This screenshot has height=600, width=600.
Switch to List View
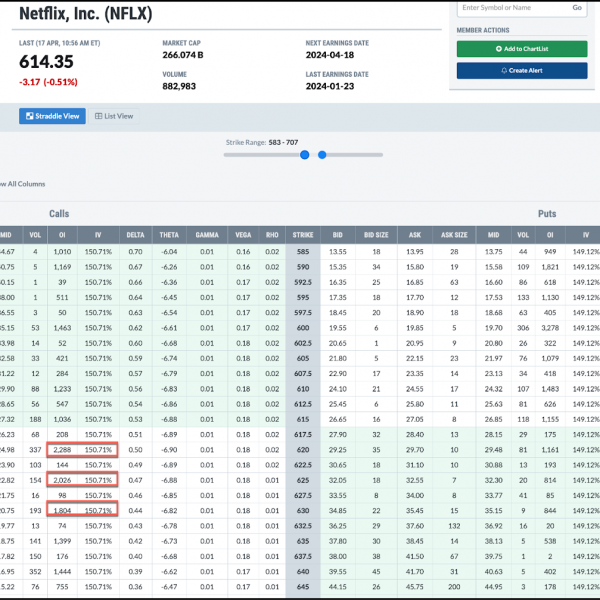tap(114, 116)
